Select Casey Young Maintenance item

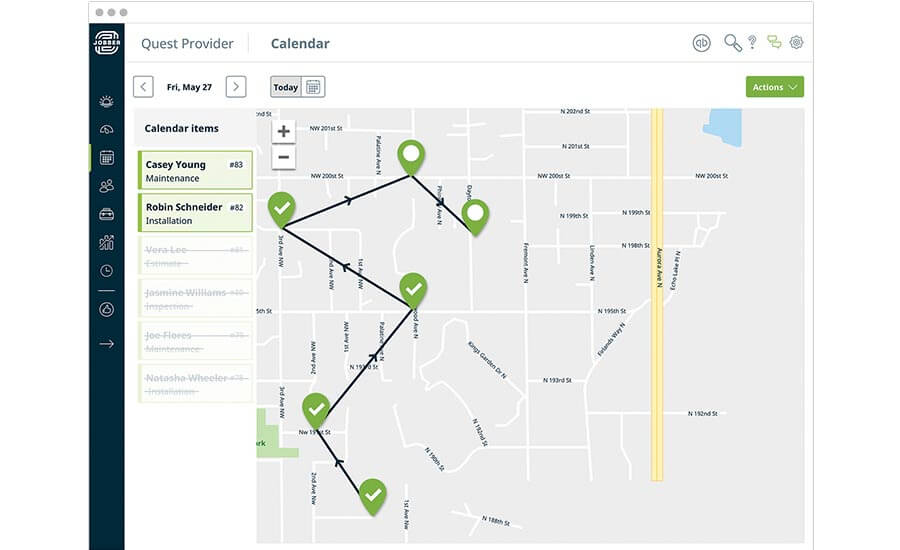coord(195,171)
